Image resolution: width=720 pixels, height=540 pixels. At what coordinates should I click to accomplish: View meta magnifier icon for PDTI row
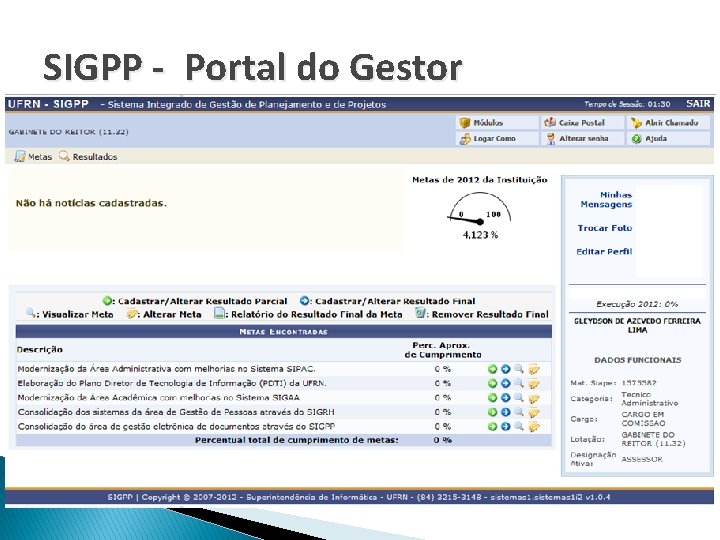click(x=519, y=383)
